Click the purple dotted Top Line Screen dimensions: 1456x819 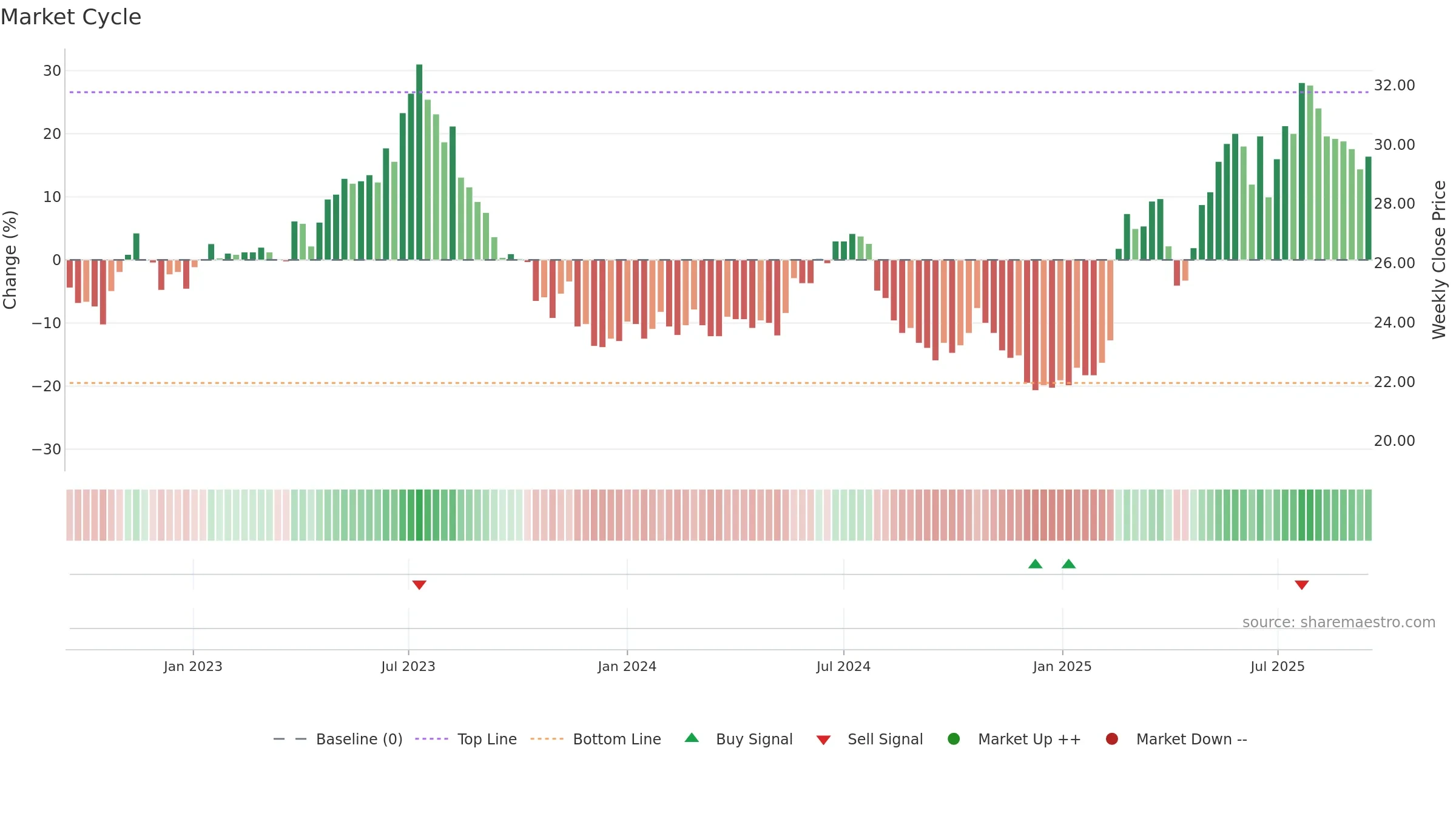tap(719, 92)
